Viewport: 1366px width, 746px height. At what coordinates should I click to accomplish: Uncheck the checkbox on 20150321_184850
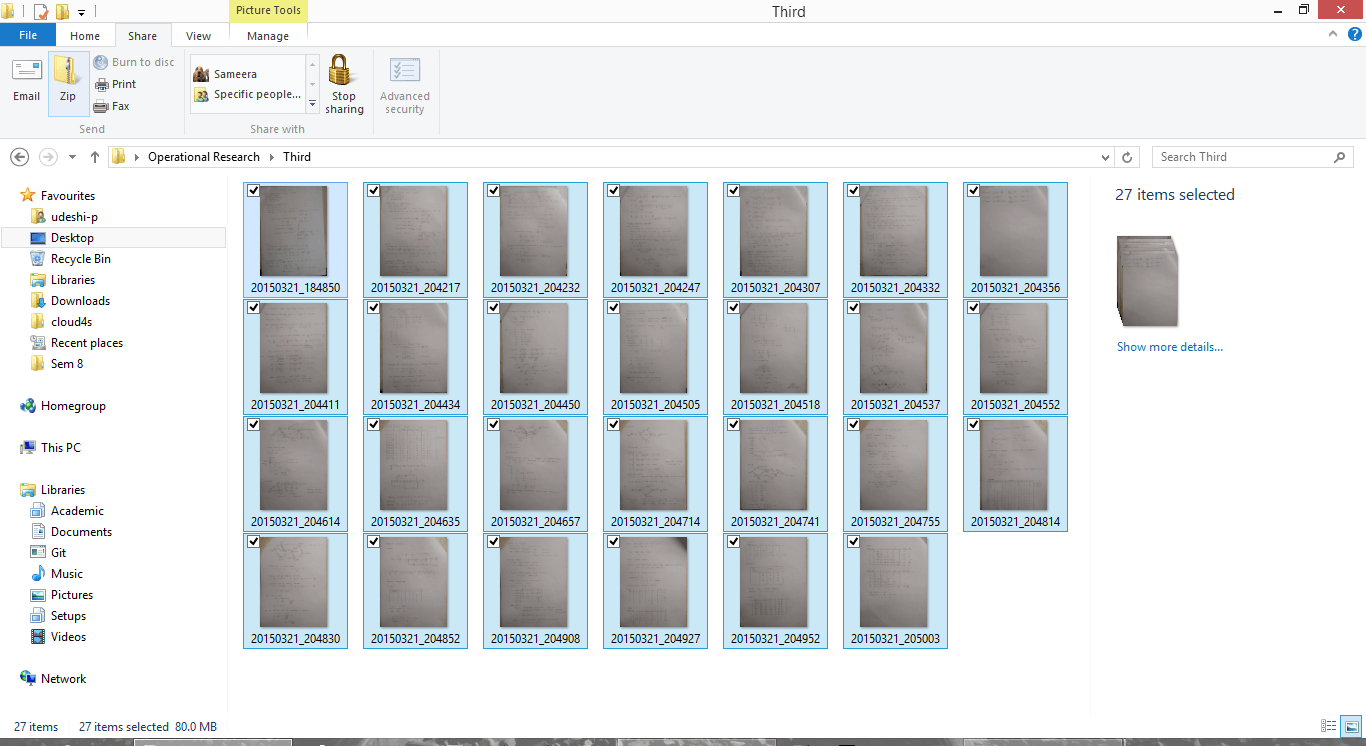tap(254, 191)
